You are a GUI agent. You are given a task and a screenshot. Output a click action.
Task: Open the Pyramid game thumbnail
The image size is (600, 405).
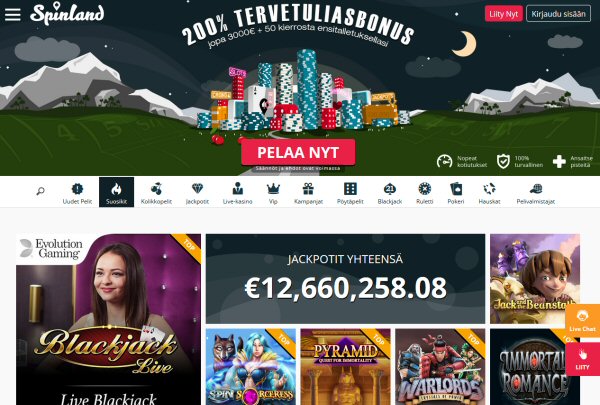click(346, 366)
